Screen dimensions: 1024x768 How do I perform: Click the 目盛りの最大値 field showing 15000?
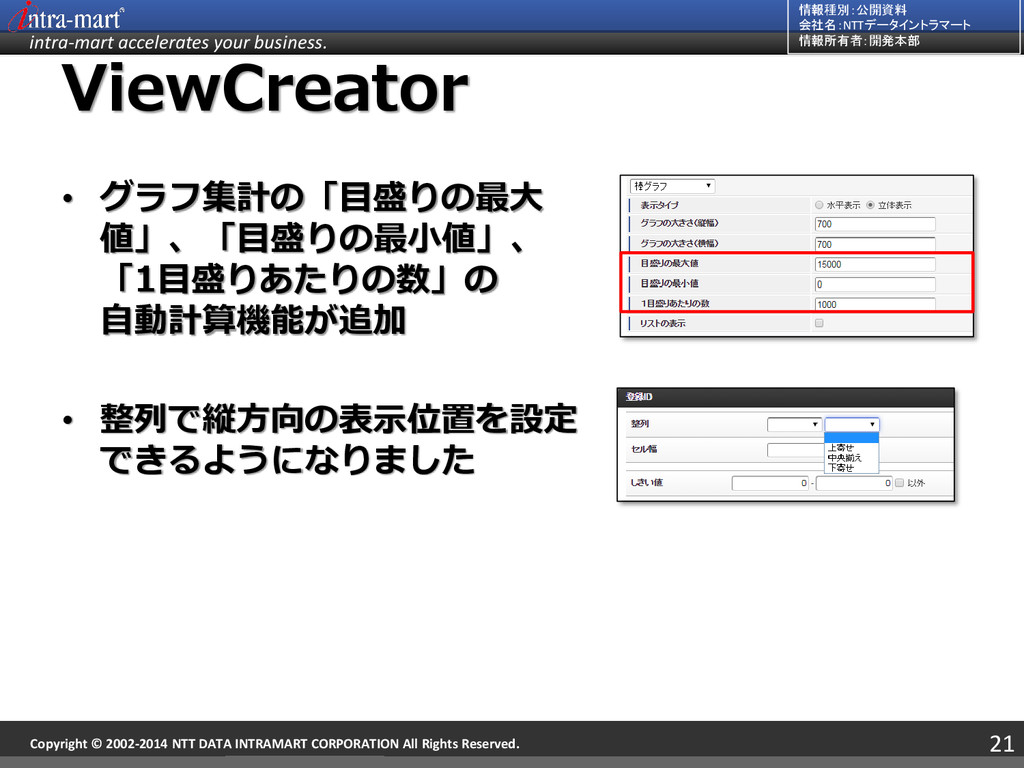coord(875,264)
